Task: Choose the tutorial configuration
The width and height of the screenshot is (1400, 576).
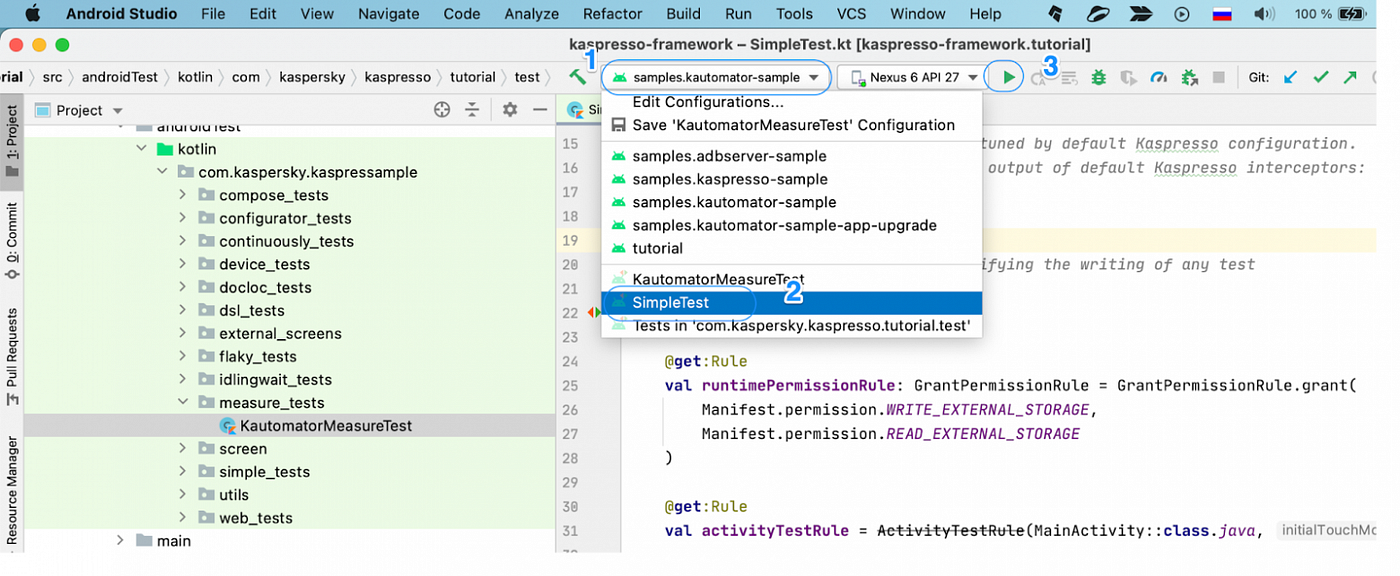Action: tap(791, 248)
